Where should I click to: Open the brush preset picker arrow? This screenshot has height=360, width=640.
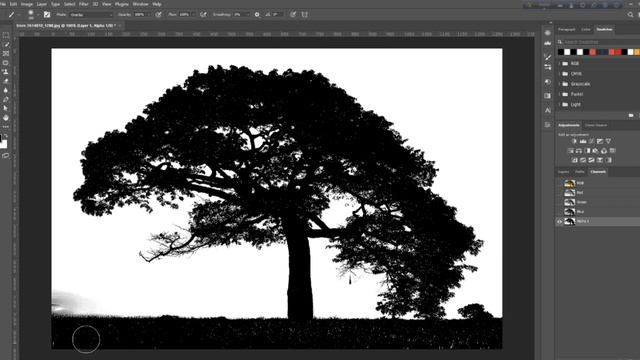(38, 15)
